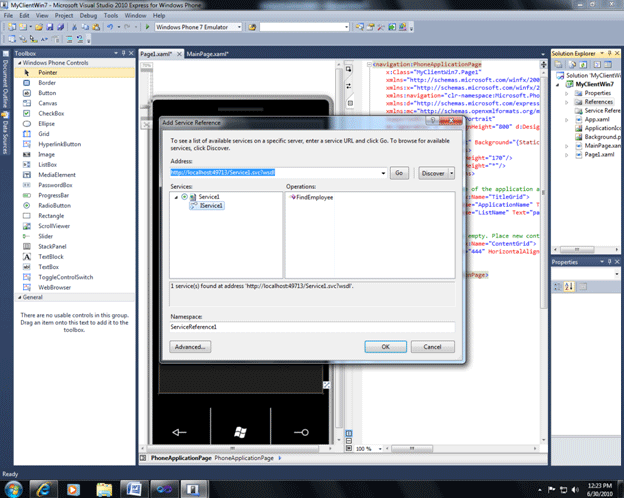Select ToggleControlSwitch control in Toolbox

click(x=75, y=277)
